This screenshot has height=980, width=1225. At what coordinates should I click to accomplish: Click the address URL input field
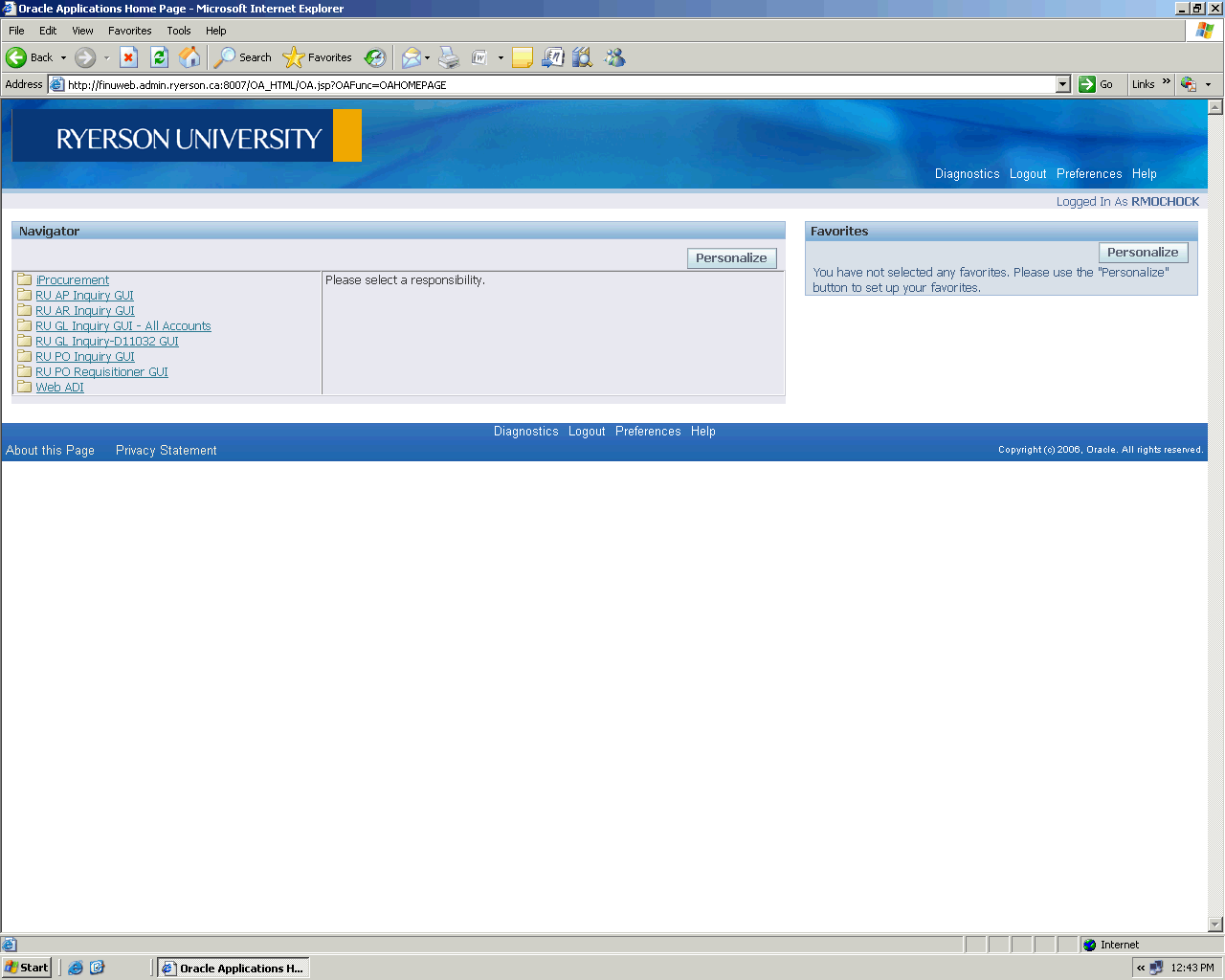555,84
